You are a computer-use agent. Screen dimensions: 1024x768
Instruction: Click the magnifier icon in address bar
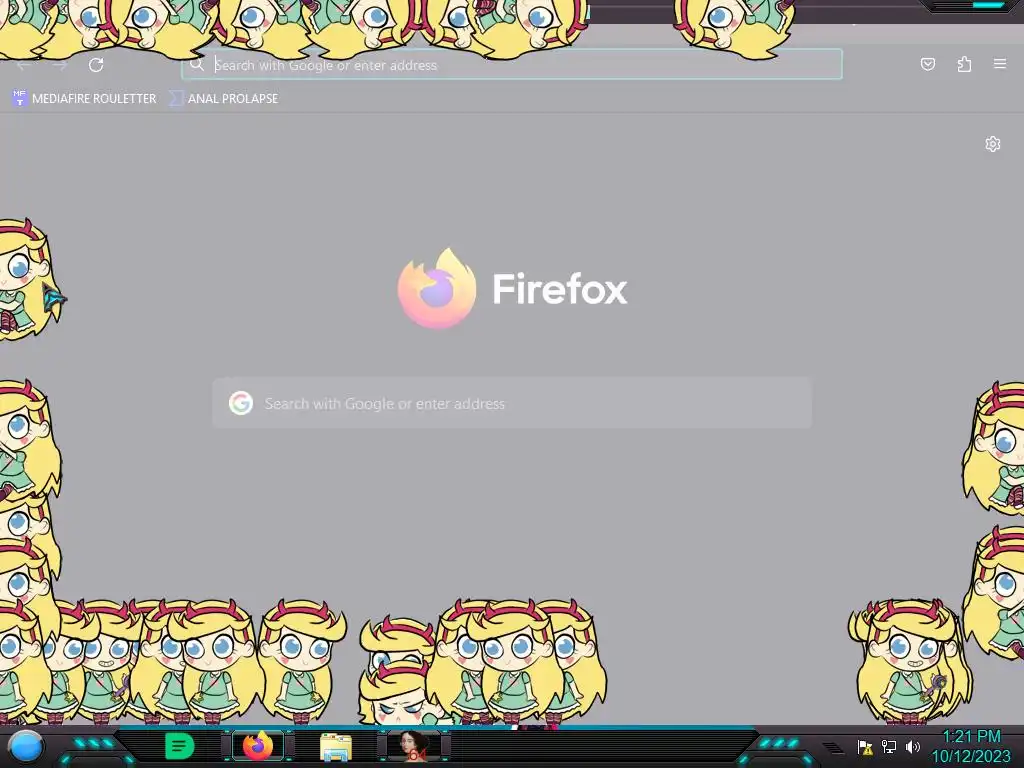coord(197,65)
